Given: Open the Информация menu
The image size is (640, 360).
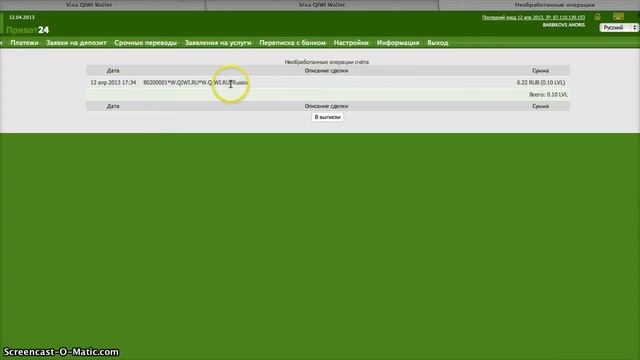Looking at the screenshot, I should [x=398, y=43].
